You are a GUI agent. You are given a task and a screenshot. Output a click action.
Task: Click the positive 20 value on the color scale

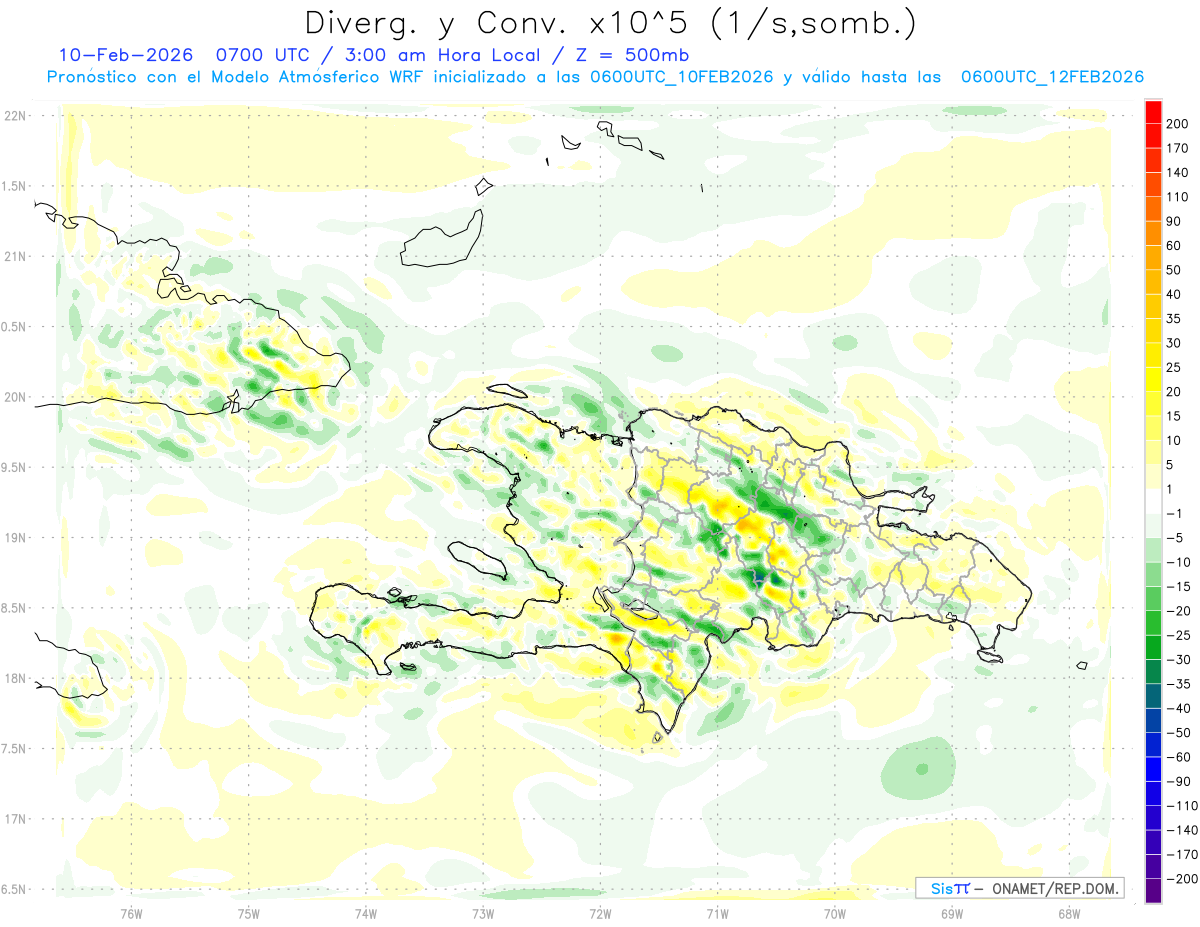coord(1175,392)
